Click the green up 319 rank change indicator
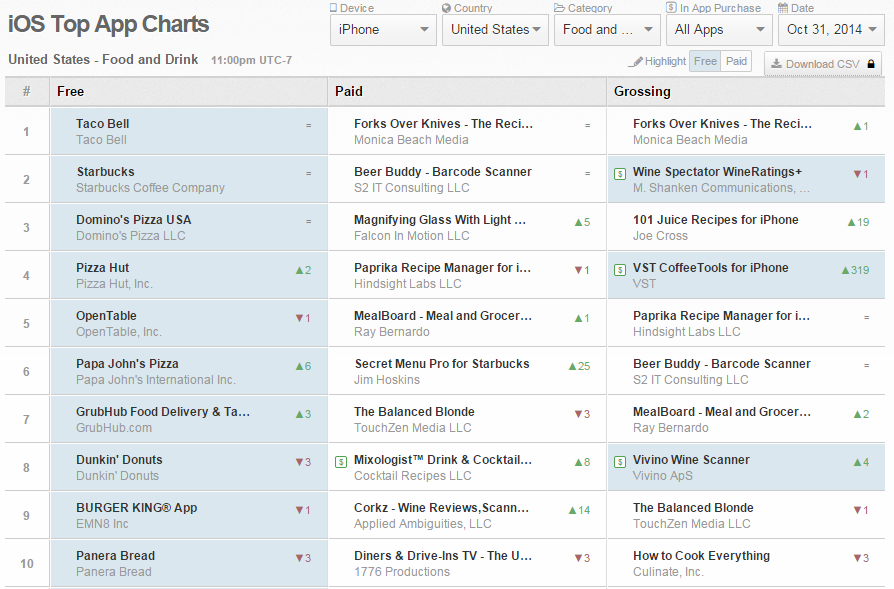Screen dimensions: 894x589 [x=854, y=270]
